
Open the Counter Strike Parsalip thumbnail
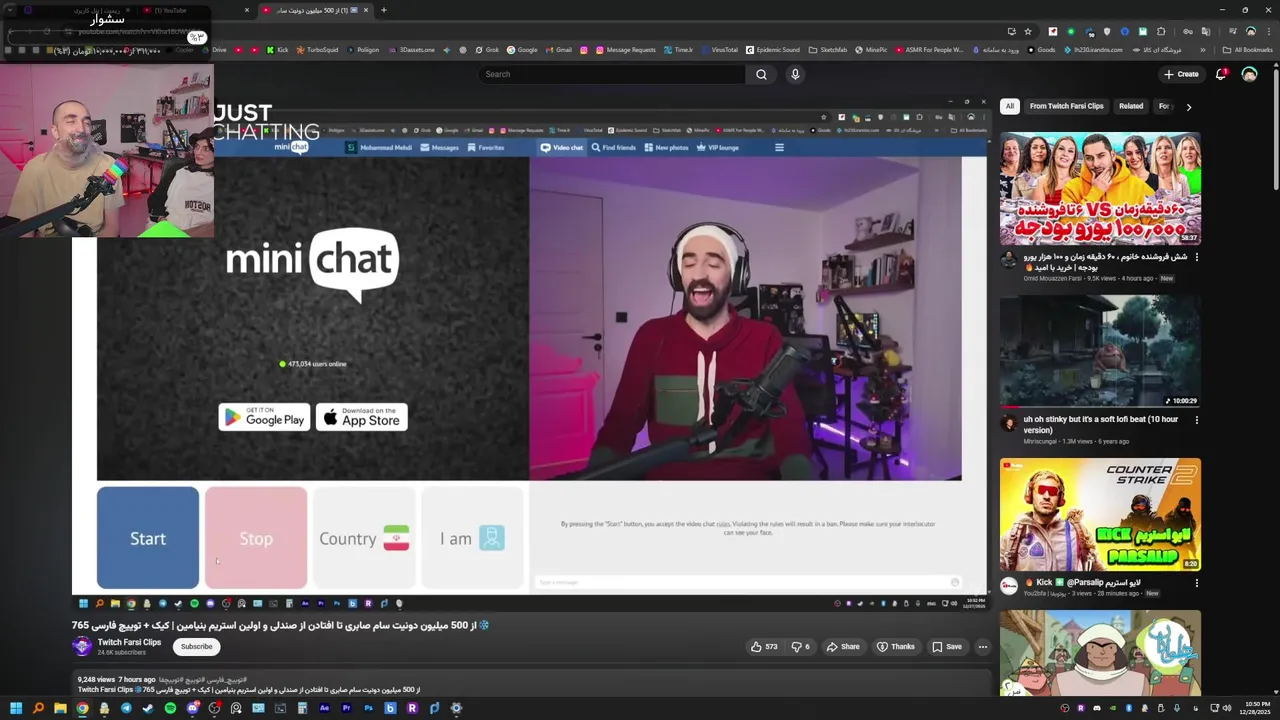pos(1100,514)
